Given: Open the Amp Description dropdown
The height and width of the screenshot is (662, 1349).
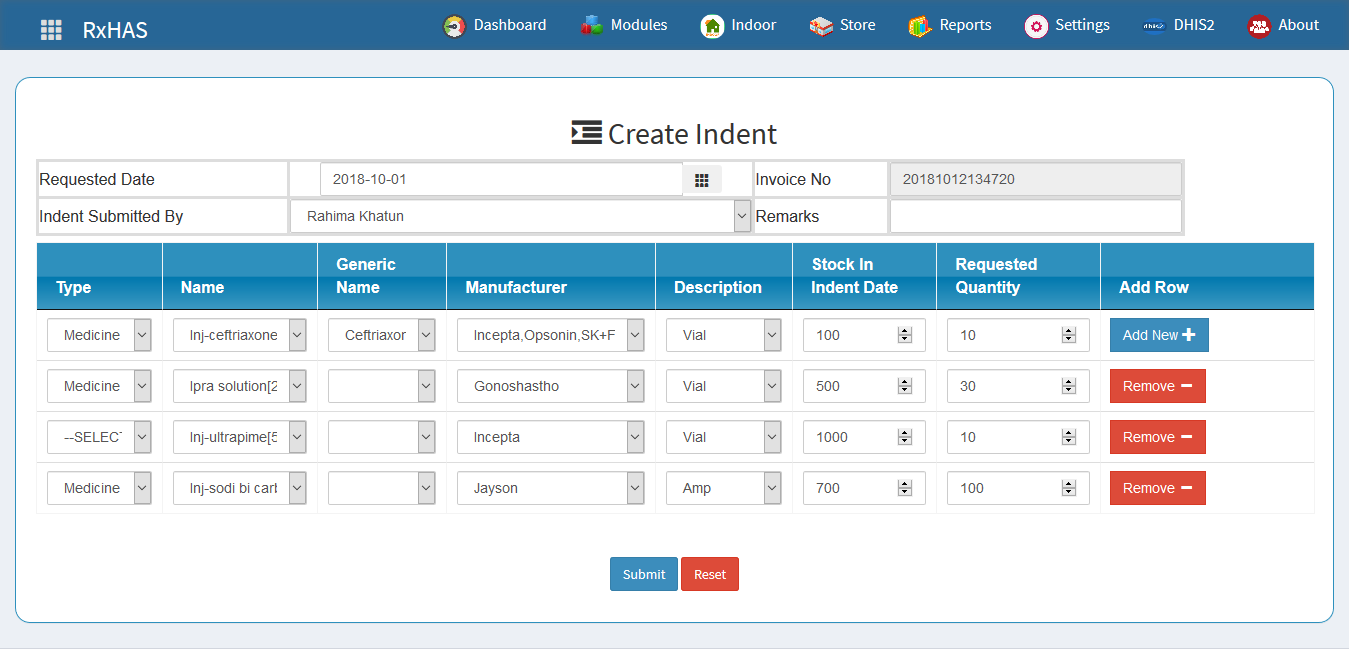Looking at the screenshot, I should [x=724, y=488].
